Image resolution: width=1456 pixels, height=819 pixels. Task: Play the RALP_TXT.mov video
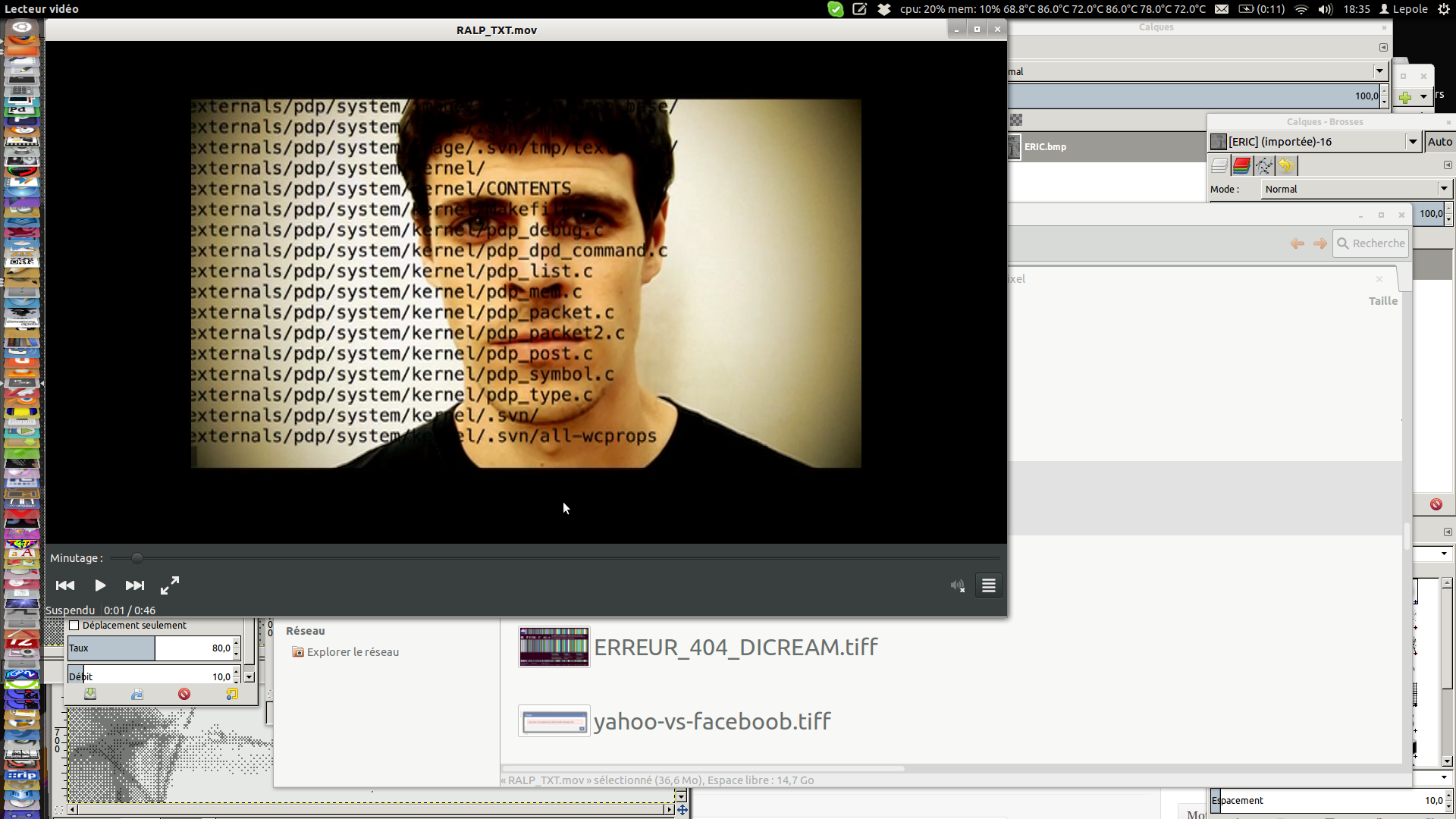[x=100, y=585]
